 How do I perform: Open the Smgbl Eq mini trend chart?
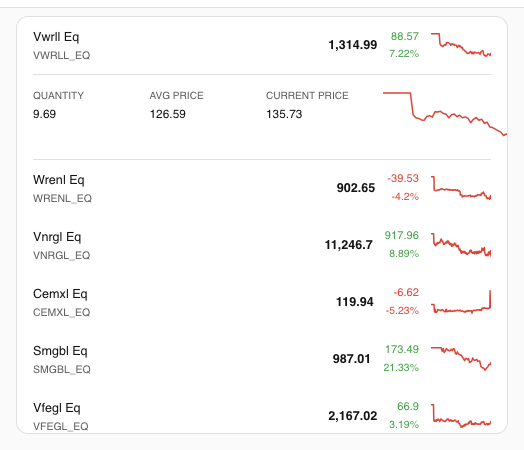pyautogui.click(x=461, y=359)
